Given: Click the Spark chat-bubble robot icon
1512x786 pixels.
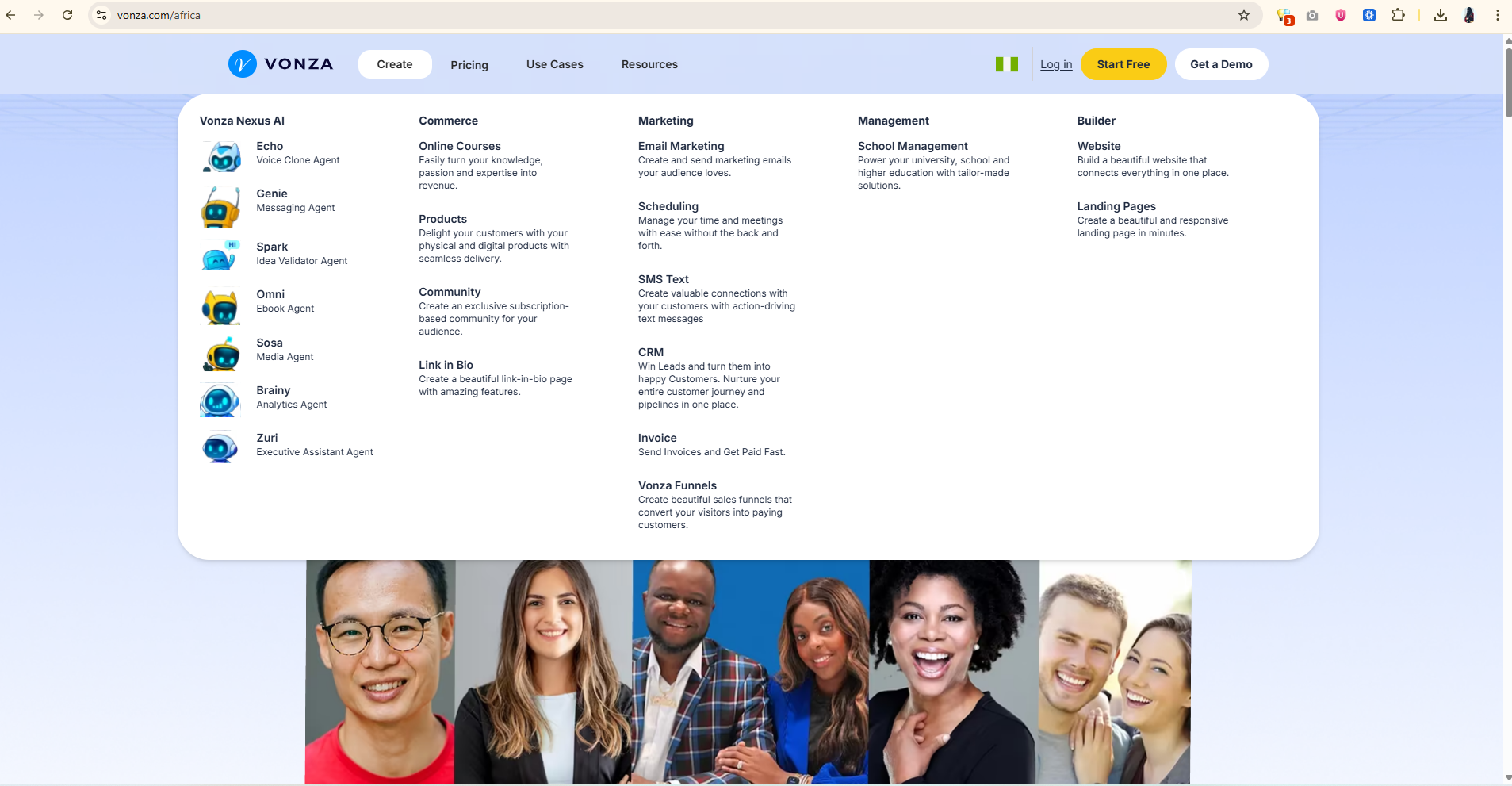Looking at the screenshot, I should tap(221, 255).
